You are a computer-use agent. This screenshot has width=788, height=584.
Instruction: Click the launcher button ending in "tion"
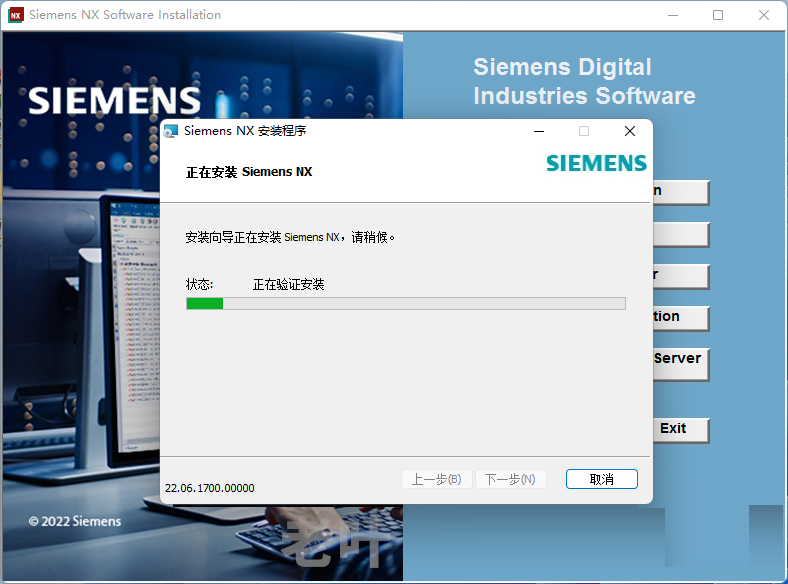point(681,318)
